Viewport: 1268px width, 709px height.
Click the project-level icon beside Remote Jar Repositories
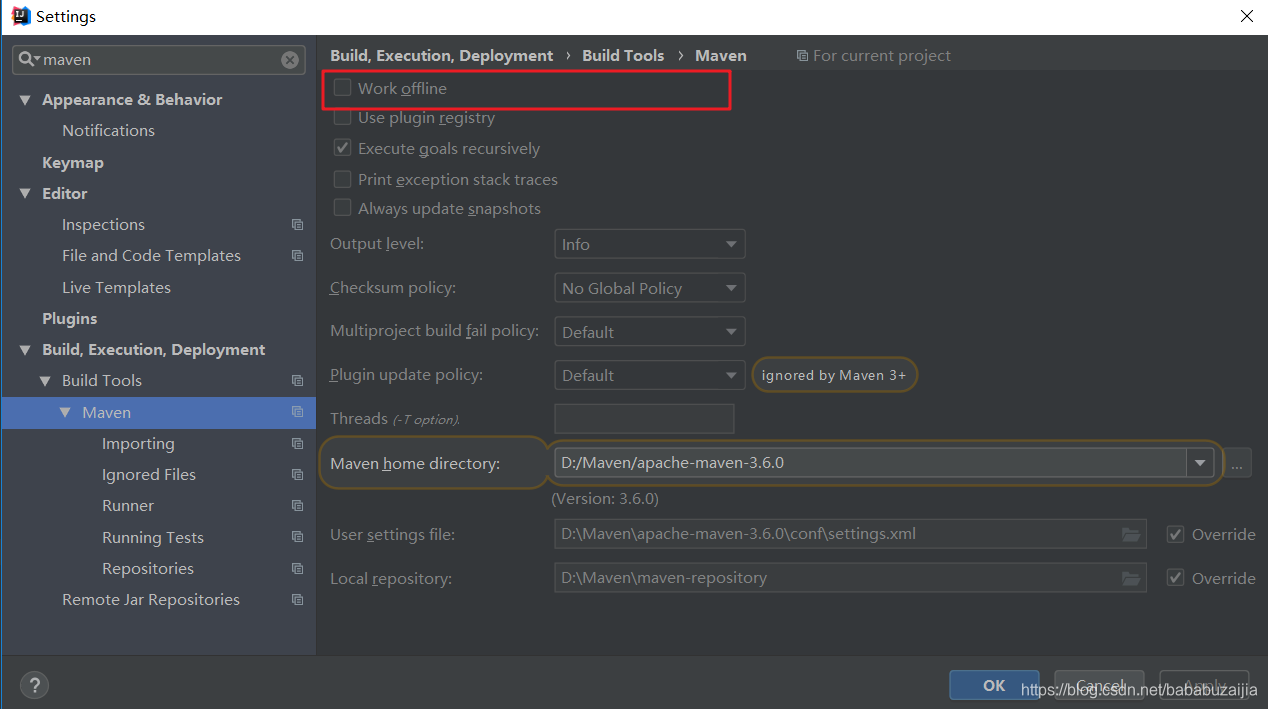[297, 600]
